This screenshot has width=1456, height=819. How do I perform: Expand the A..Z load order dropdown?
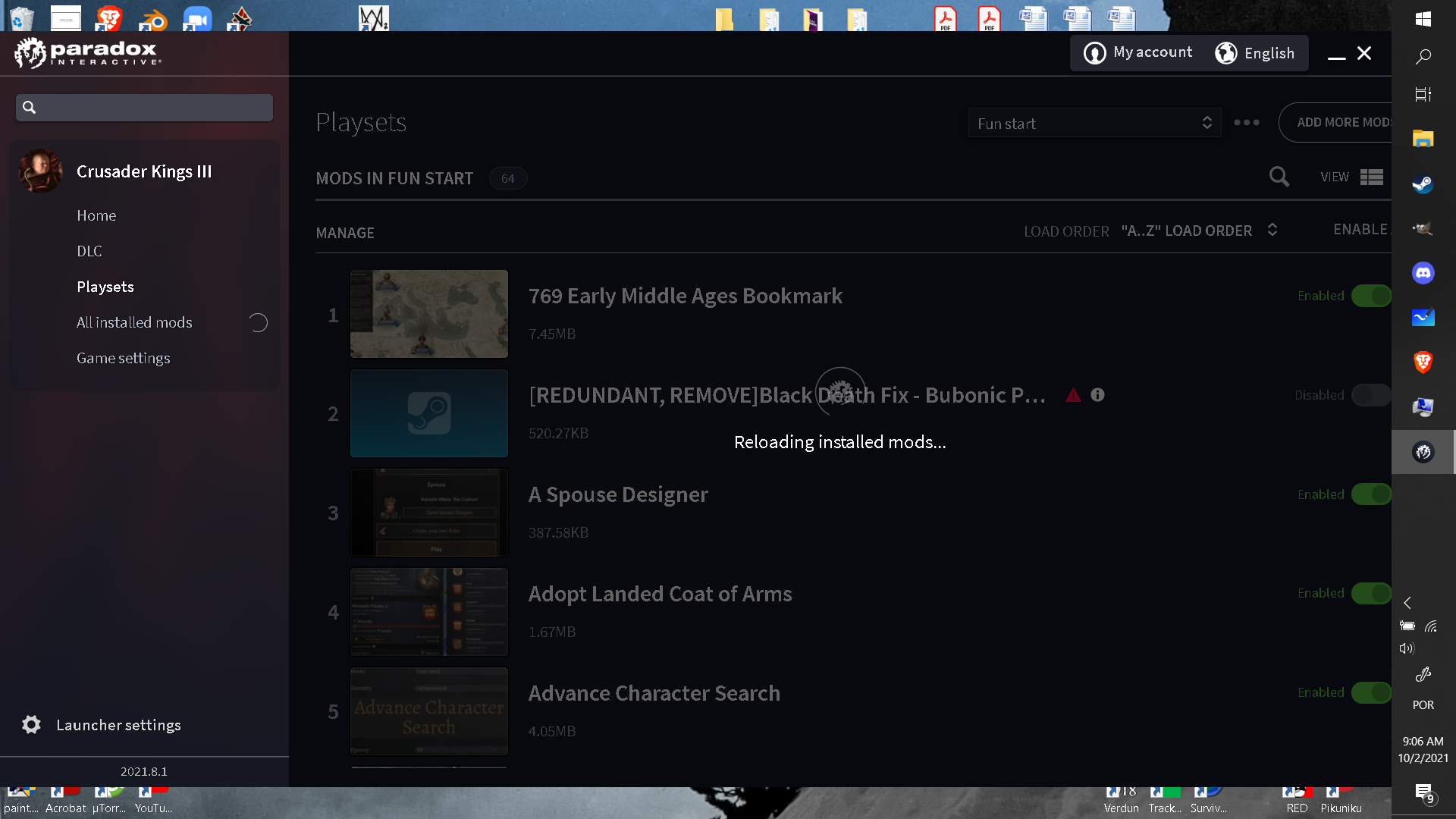click(1199, 231)
